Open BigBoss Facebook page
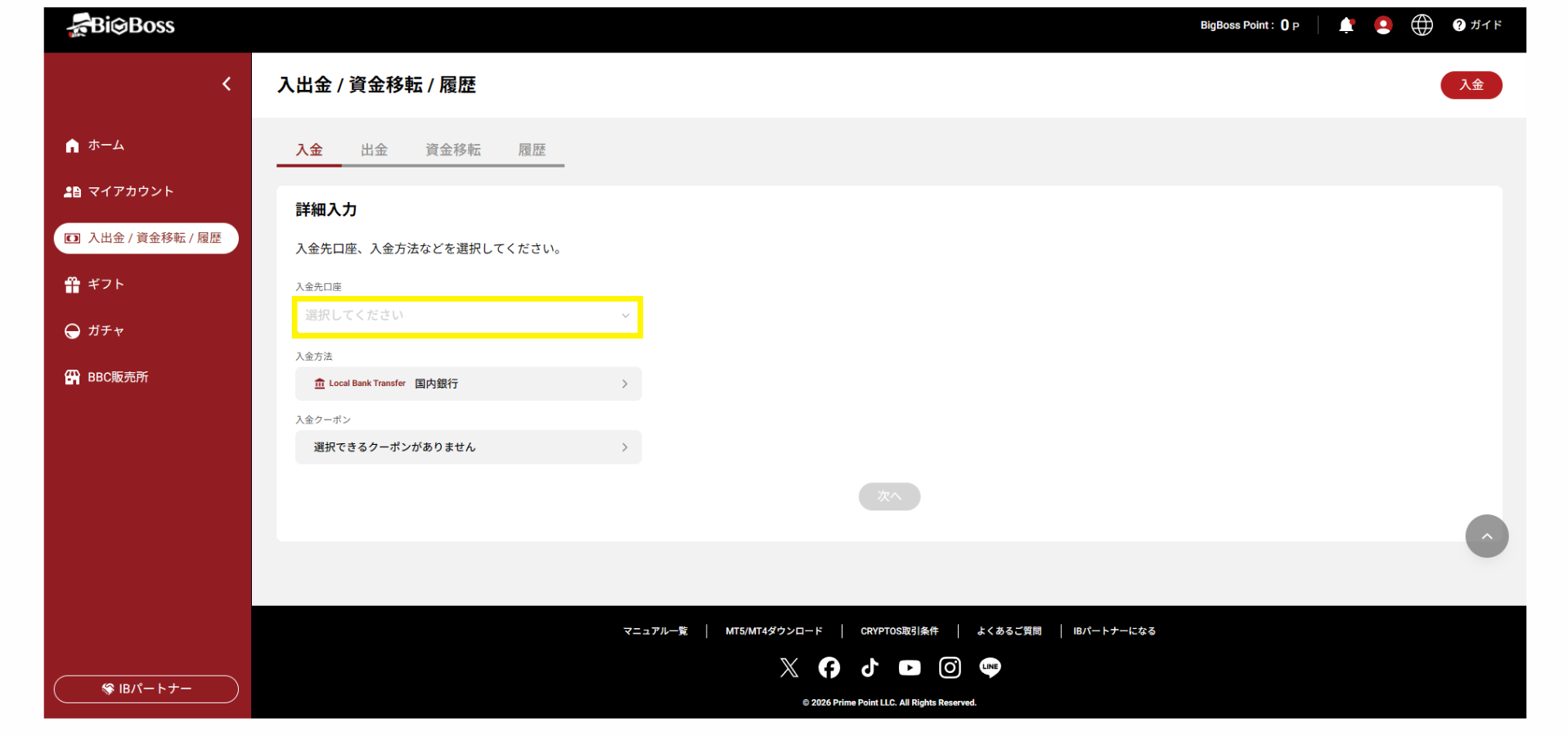Screen dimensions: 1568x736 pyautogui.click(x=829, y=667)
